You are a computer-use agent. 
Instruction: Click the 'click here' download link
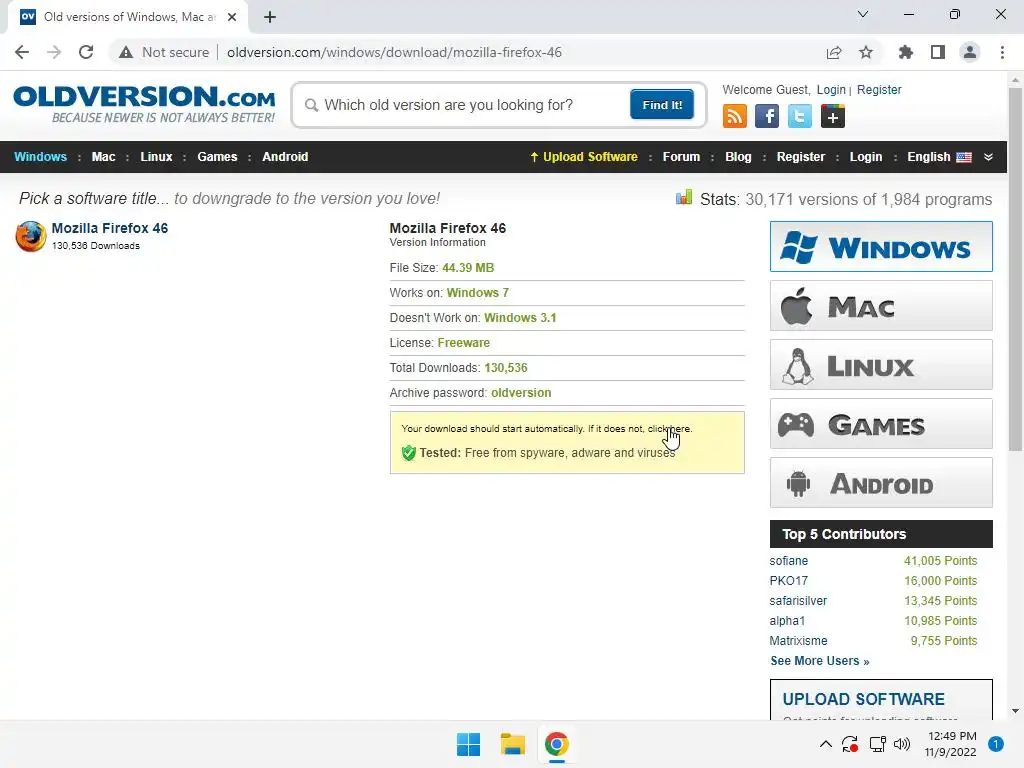[669, 429]
